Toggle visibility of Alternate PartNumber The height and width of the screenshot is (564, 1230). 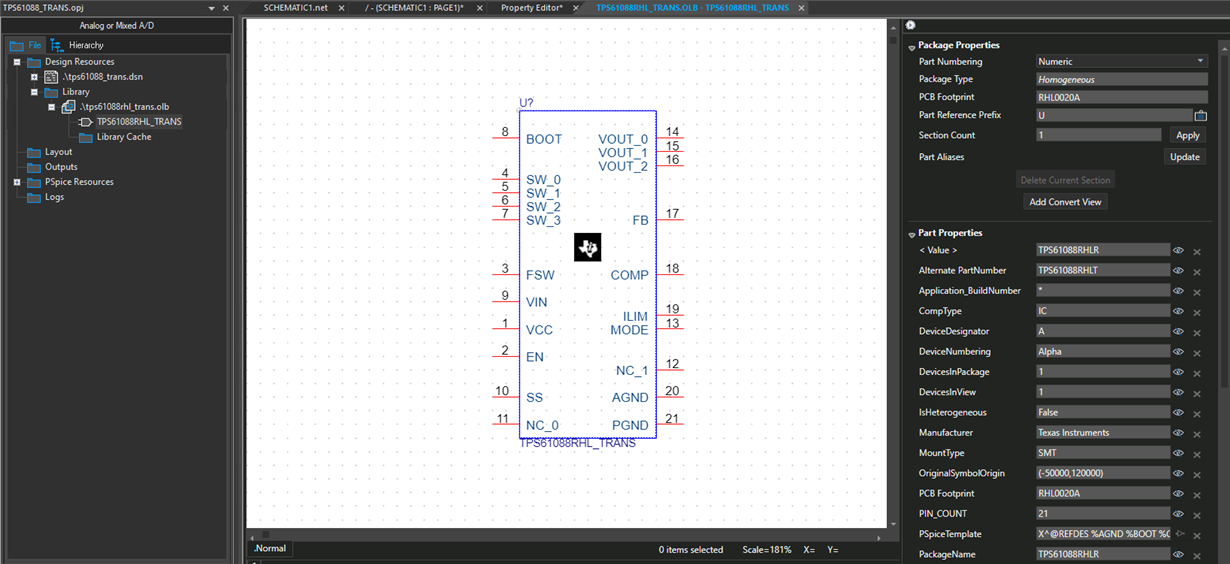[x=1179, y=271]
